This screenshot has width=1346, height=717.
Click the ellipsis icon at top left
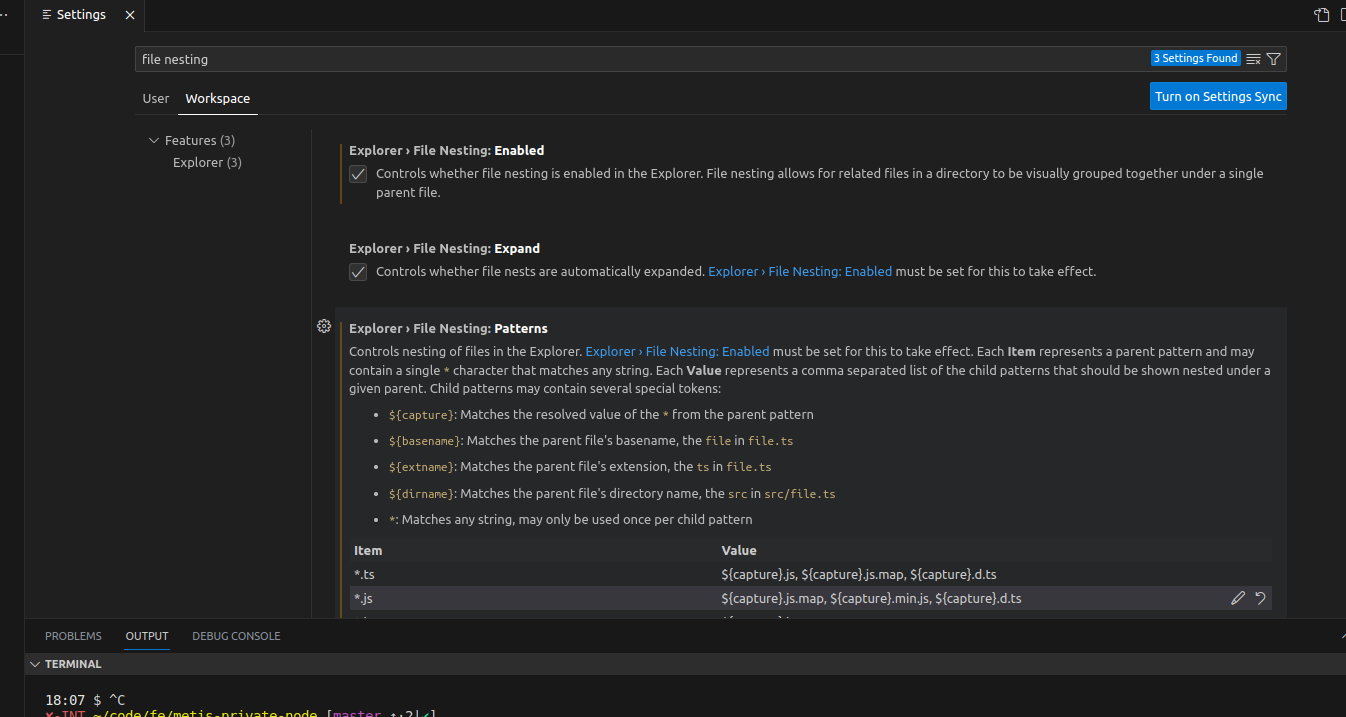pos(5,15)
